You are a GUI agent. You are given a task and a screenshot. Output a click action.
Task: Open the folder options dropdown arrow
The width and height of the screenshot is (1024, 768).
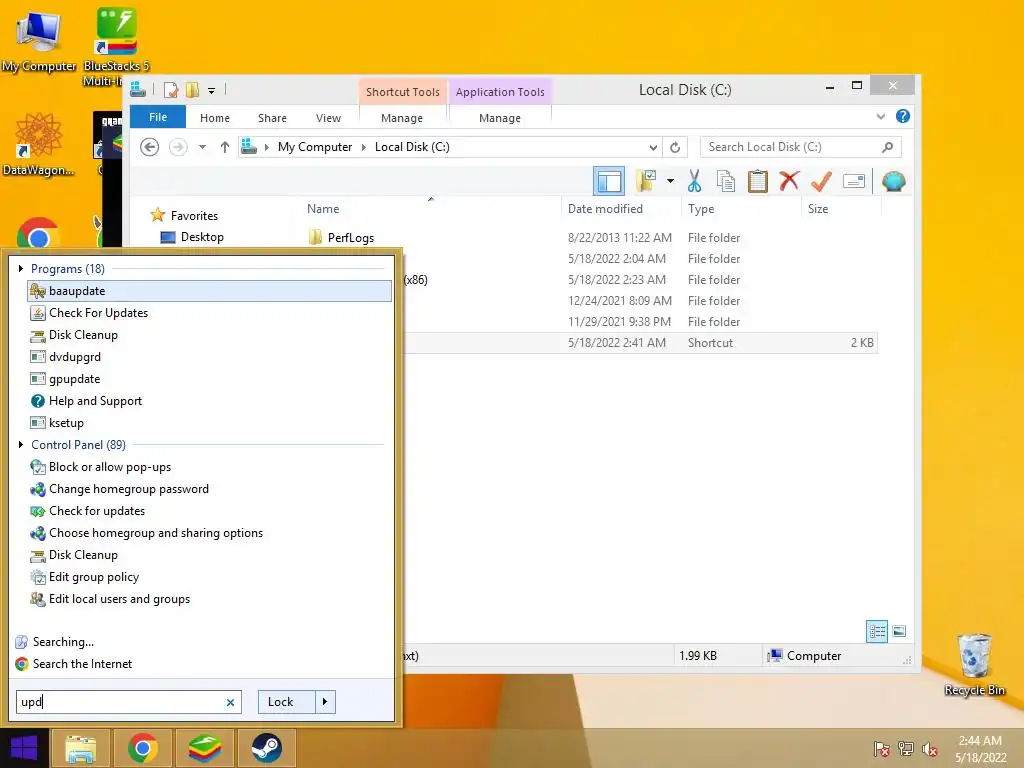pos(670,181)
